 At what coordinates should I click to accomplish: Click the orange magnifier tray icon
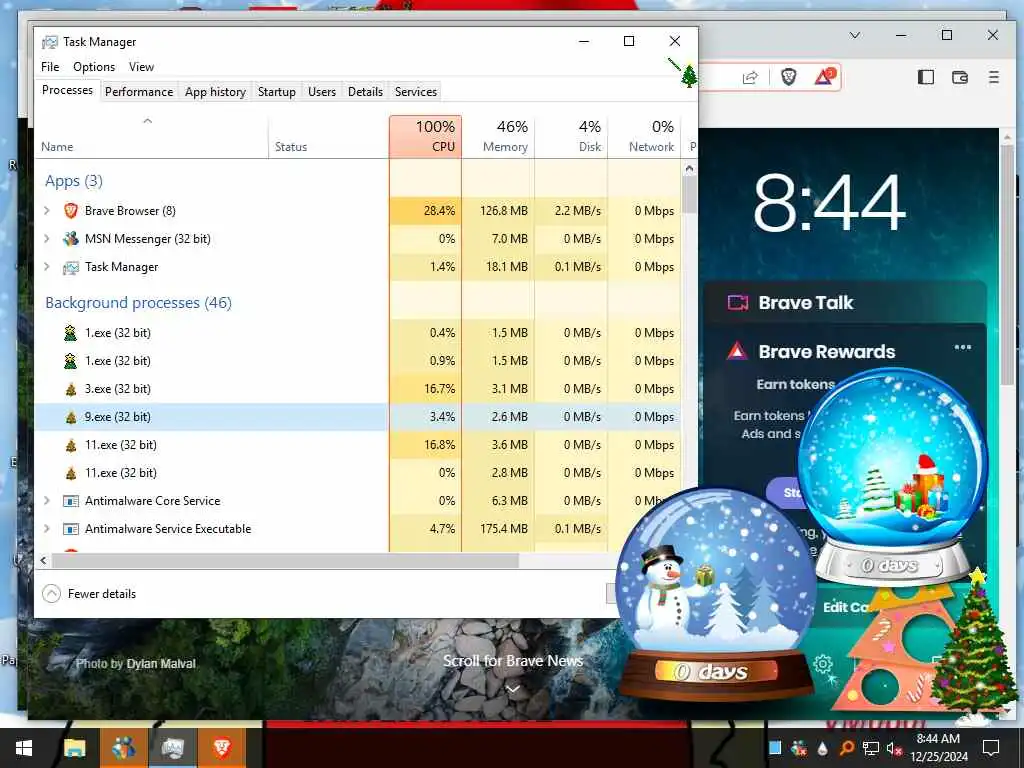click(x=846, y=748)
